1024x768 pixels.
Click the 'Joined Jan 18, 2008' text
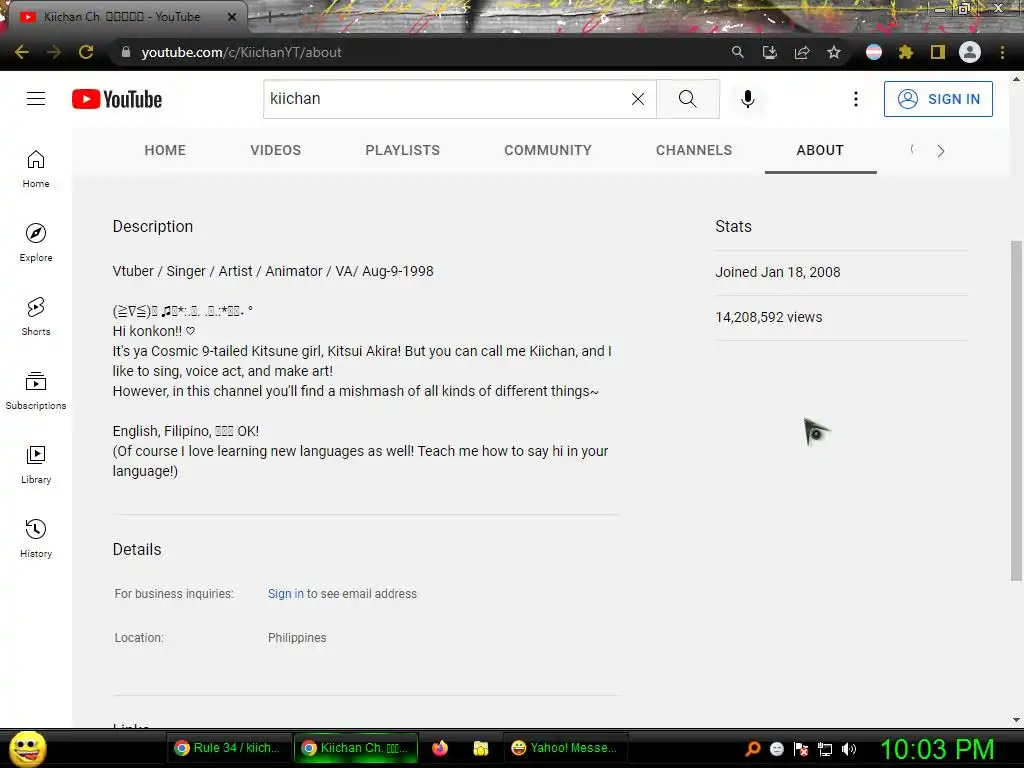(x=778, y=272)
